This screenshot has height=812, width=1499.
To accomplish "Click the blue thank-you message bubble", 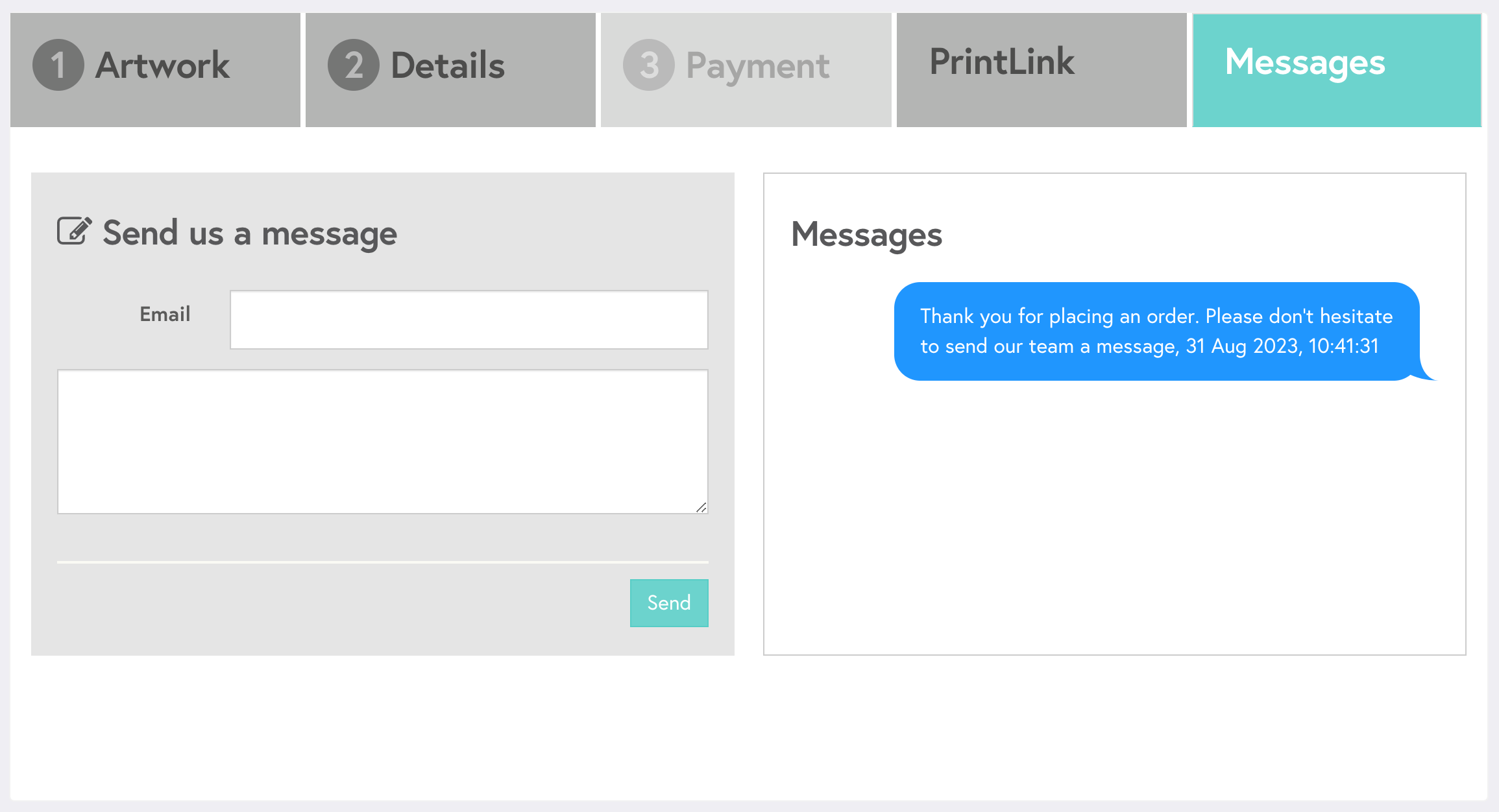I will pyautogui.click(x=1156, y=331).
